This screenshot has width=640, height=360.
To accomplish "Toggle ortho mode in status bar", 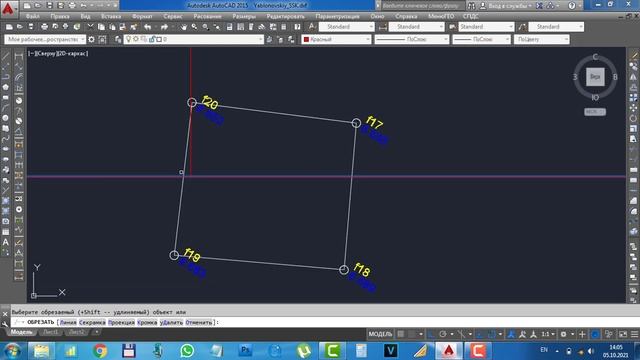I will pyautogui.click(x=431, y=334).
